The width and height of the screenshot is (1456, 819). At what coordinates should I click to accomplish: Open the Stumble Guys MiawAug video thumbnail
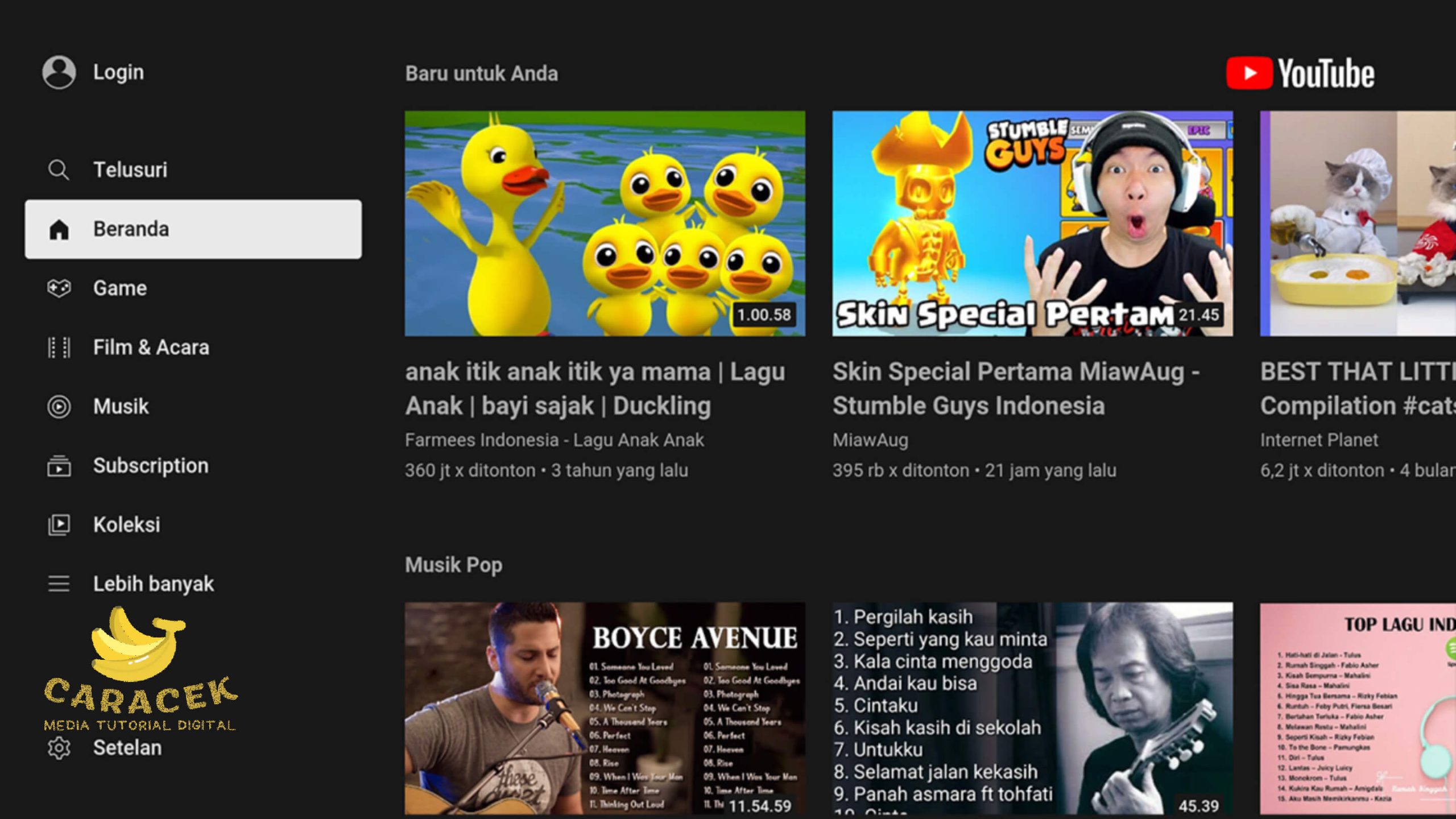point(1032,223)
